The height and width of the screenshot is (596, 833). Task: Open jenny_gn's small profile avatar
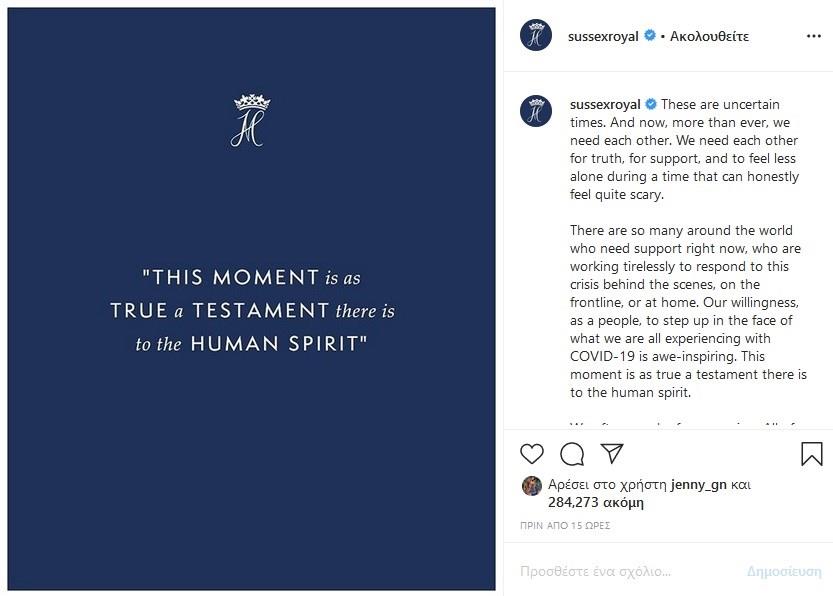point(531,485)
